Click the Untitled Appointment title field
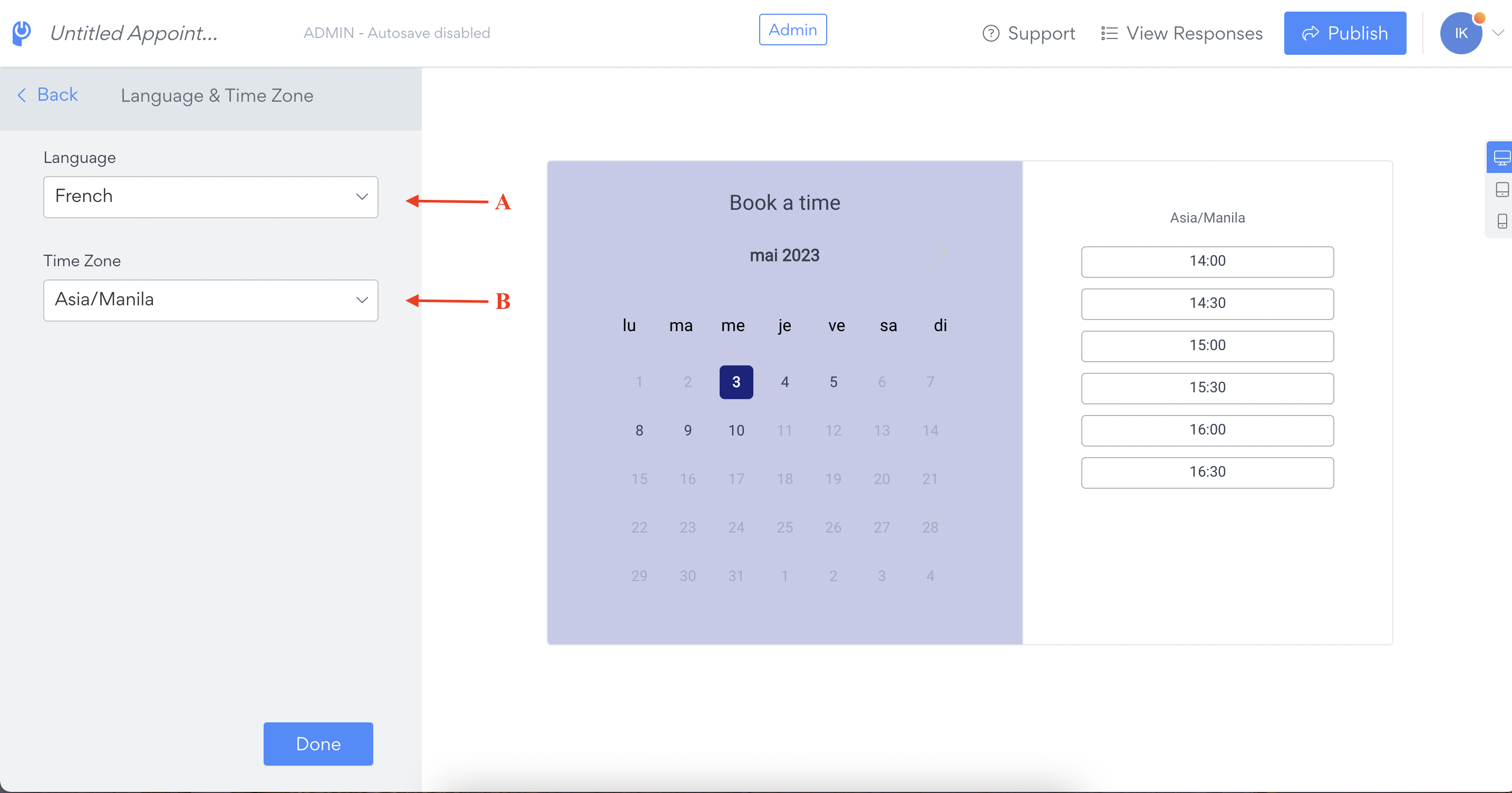This screenshot has width=1512, height=793. click(134, 33)
